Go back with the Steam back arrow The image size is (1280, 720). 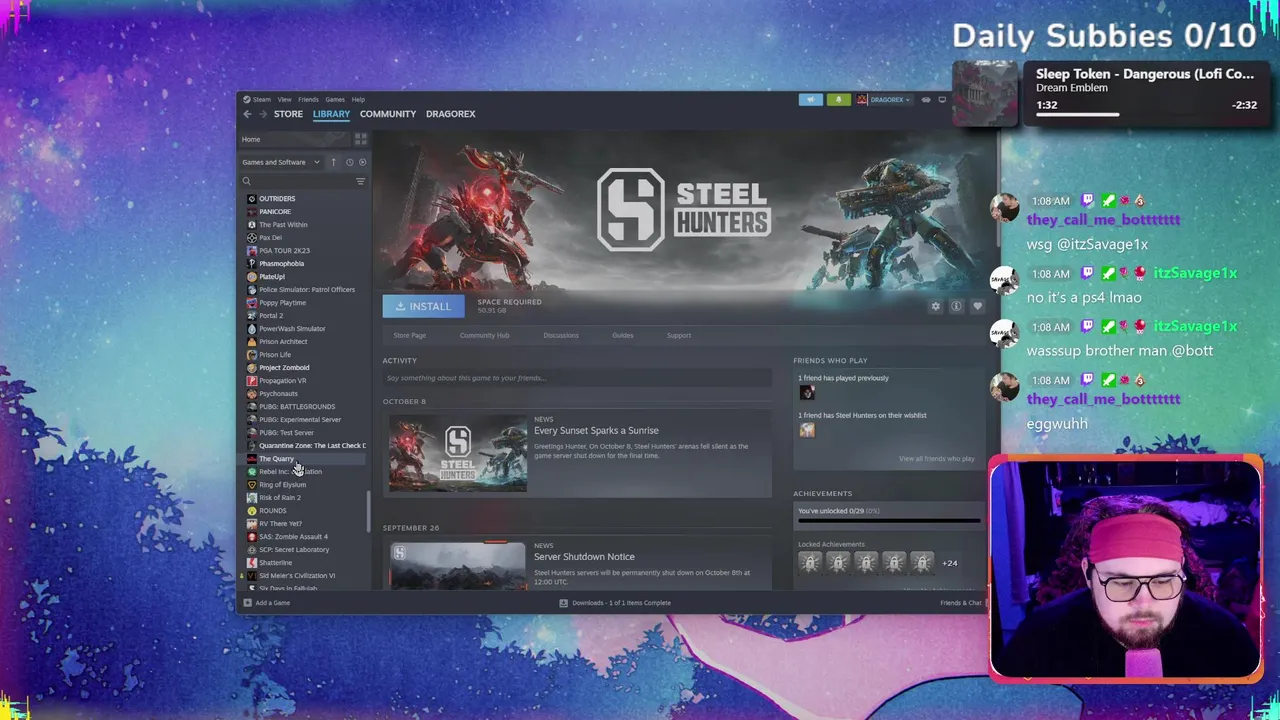click(x=247, y=114)
